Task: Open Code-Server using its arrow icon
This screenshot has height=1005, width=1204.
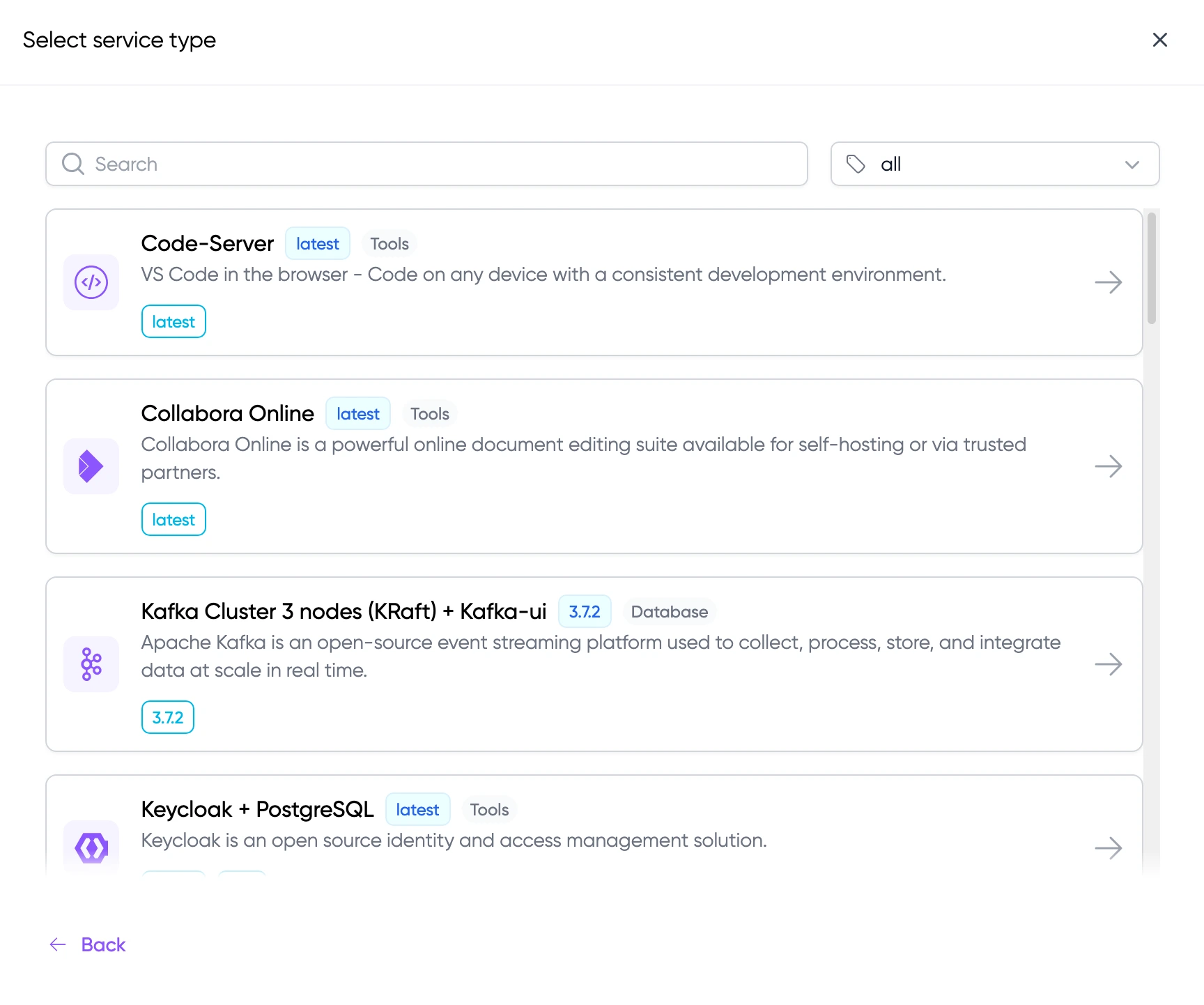Action: [x=1108, y=282]
